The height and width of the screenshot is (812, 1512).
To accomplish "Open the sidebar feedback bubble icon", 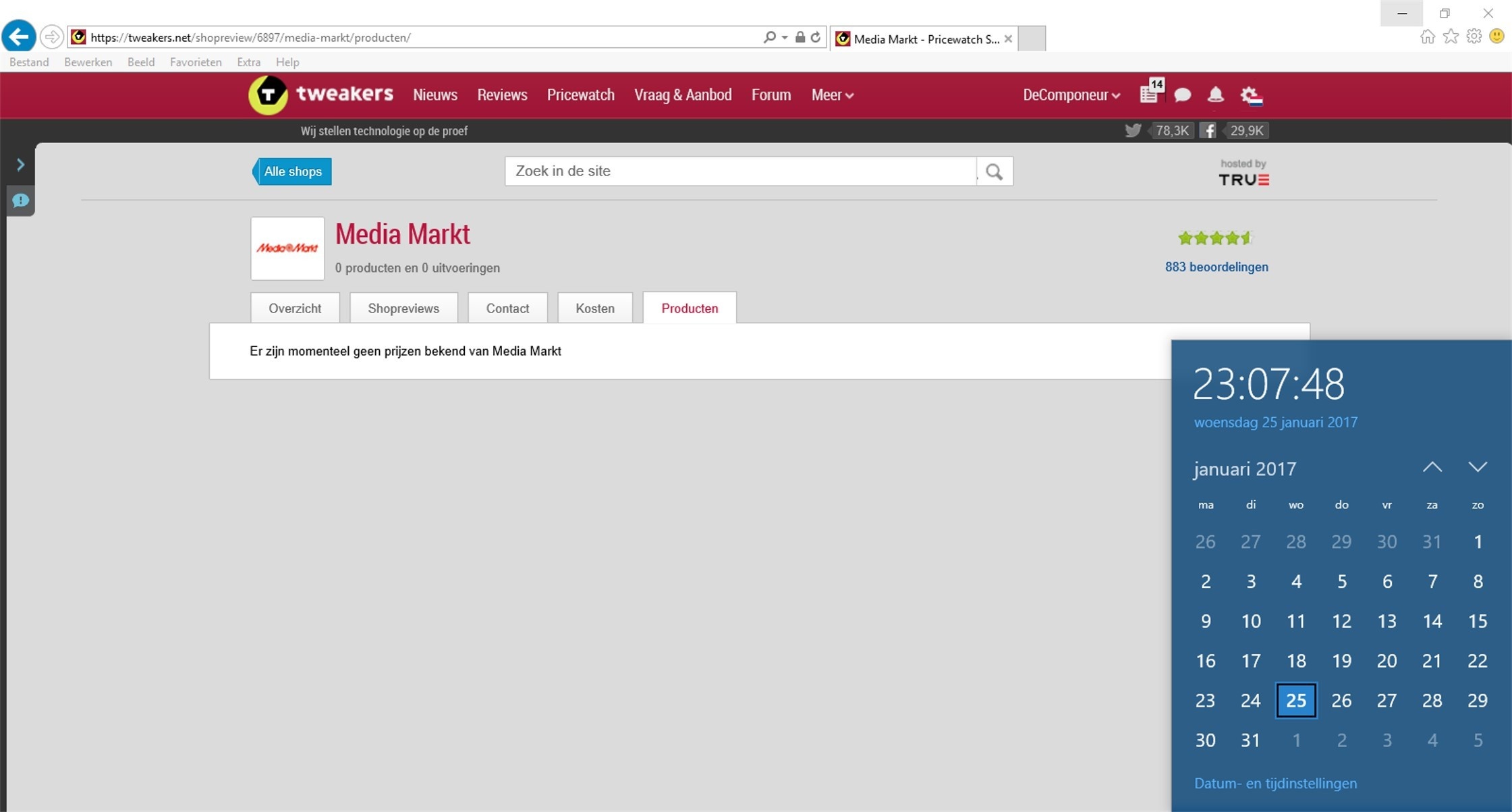I will pyautogui.click(x=20, y=200).
